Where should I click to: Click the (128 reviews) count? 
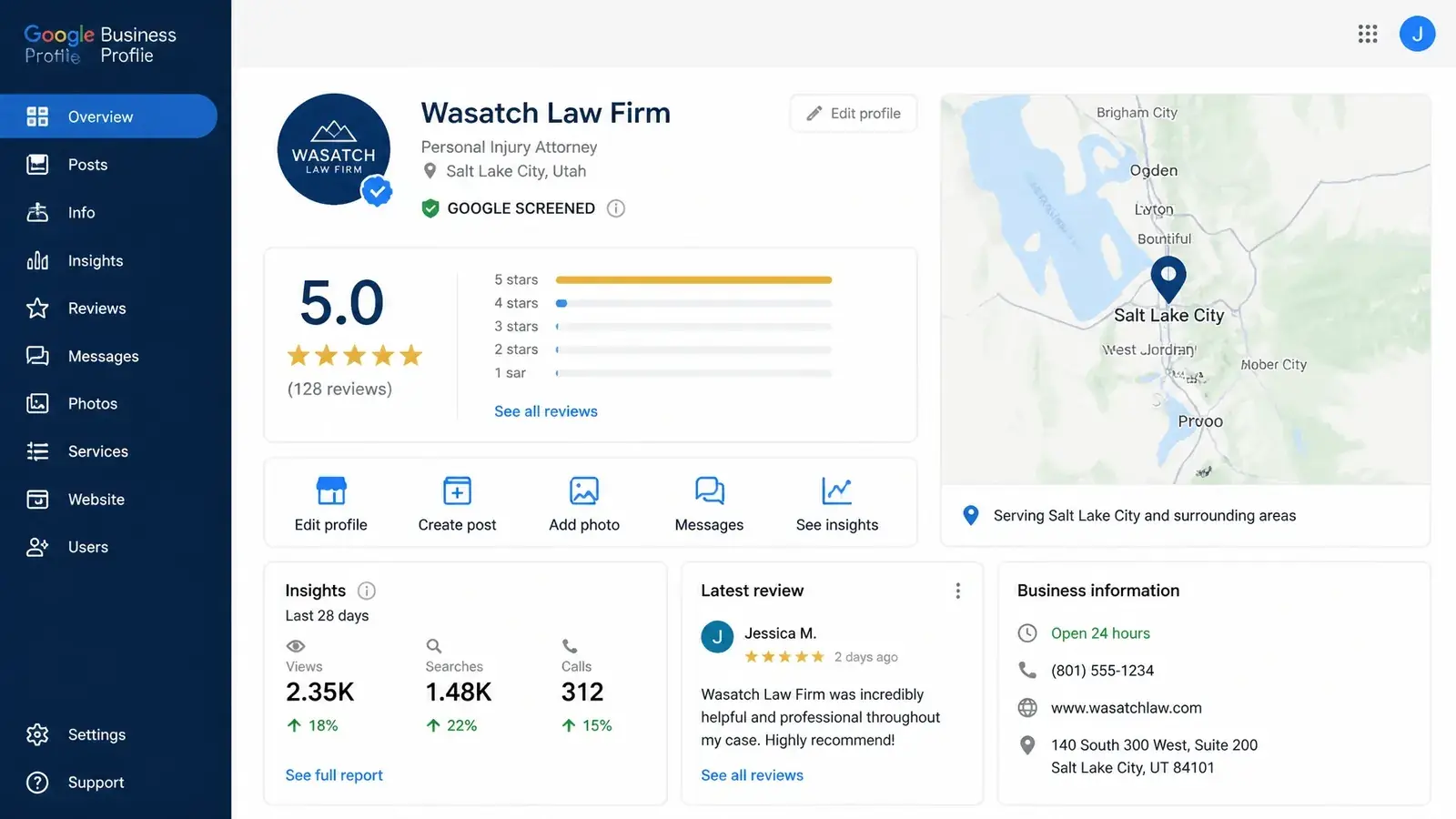click(339, 389)
